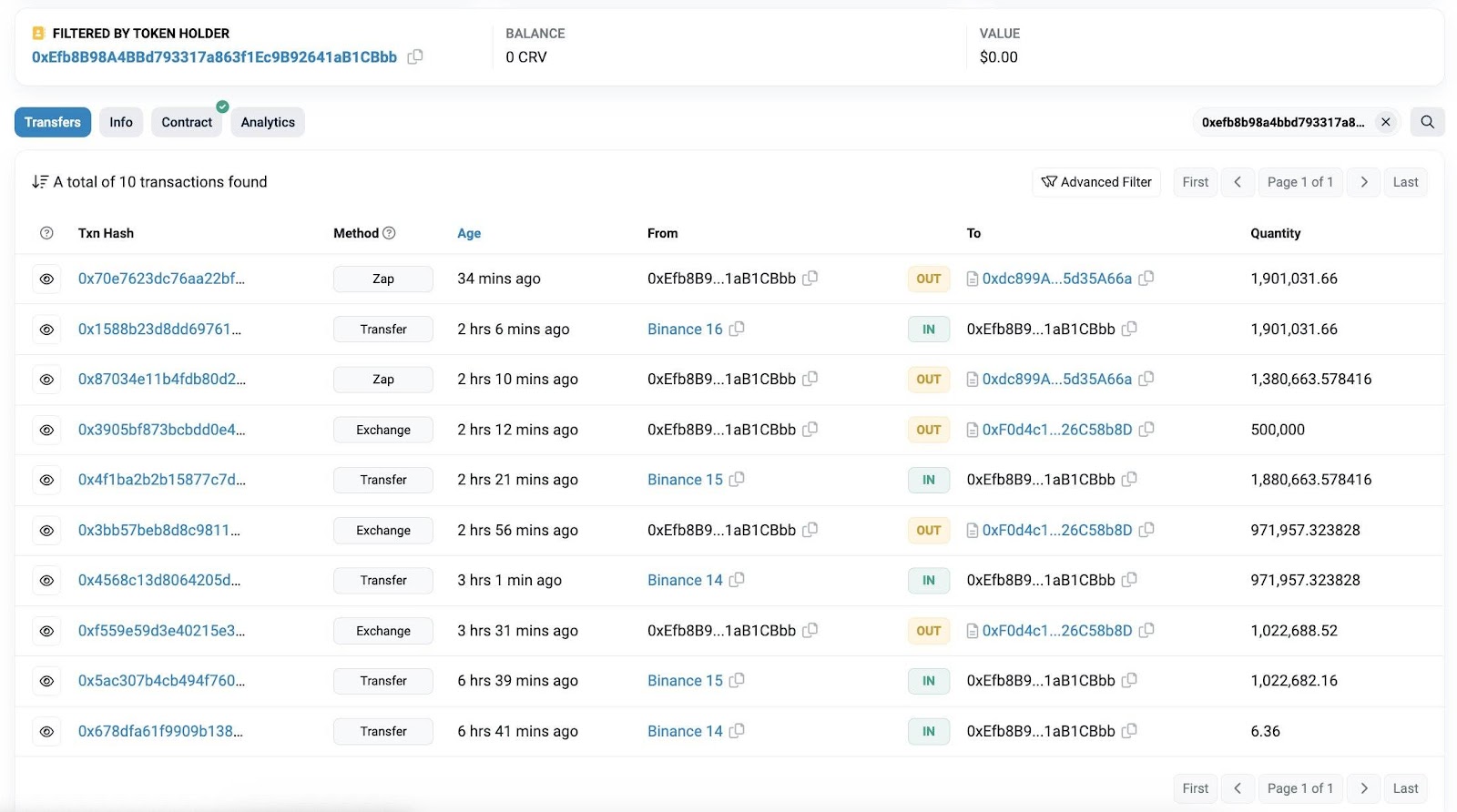Screen dimensions: 1457x812
Task: Clear the address filter with X
Action: [x=1385, y=122]
